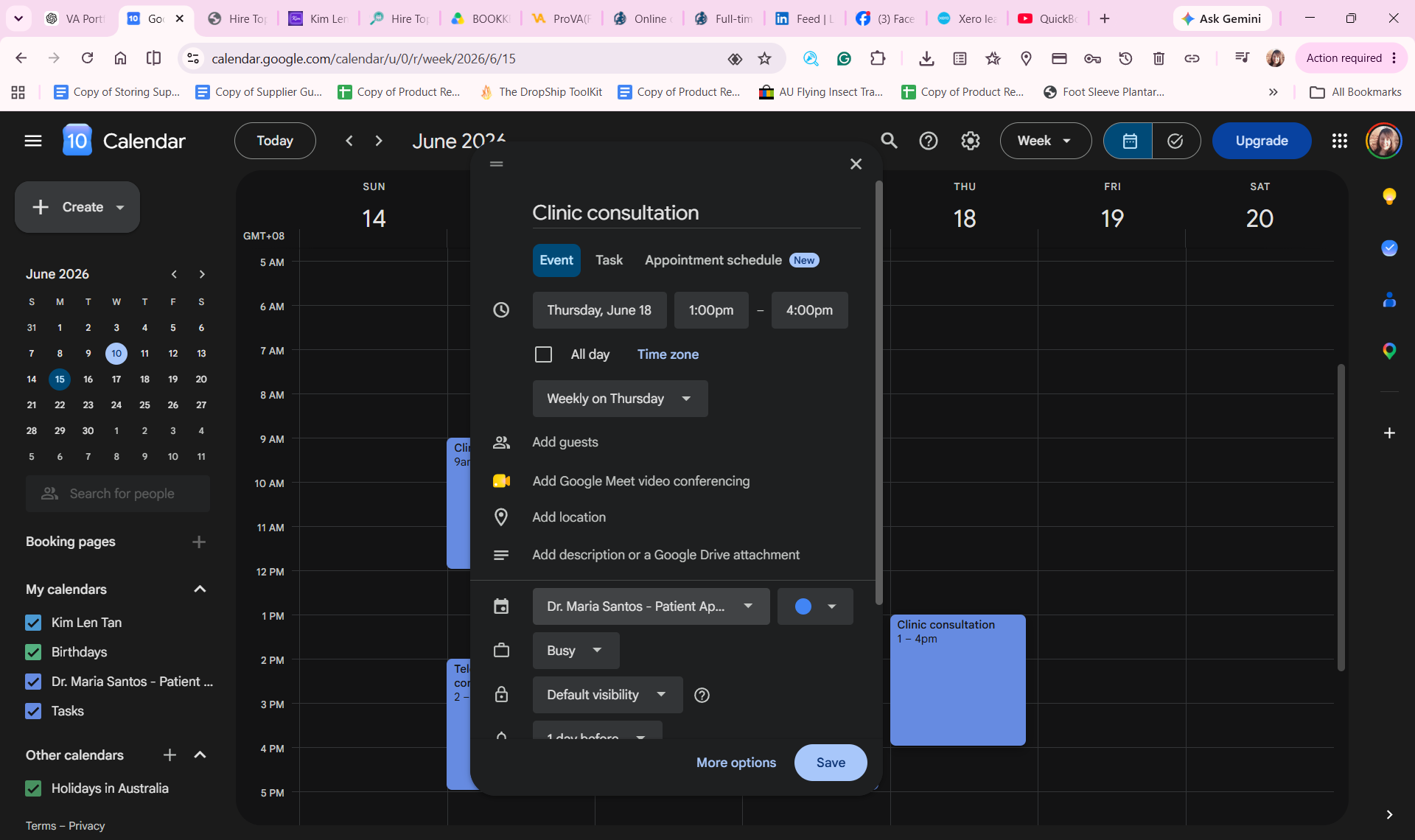This screenshot has width=1415, height=840.
Task: Open the Week view dropdown
Action: 1045,141
